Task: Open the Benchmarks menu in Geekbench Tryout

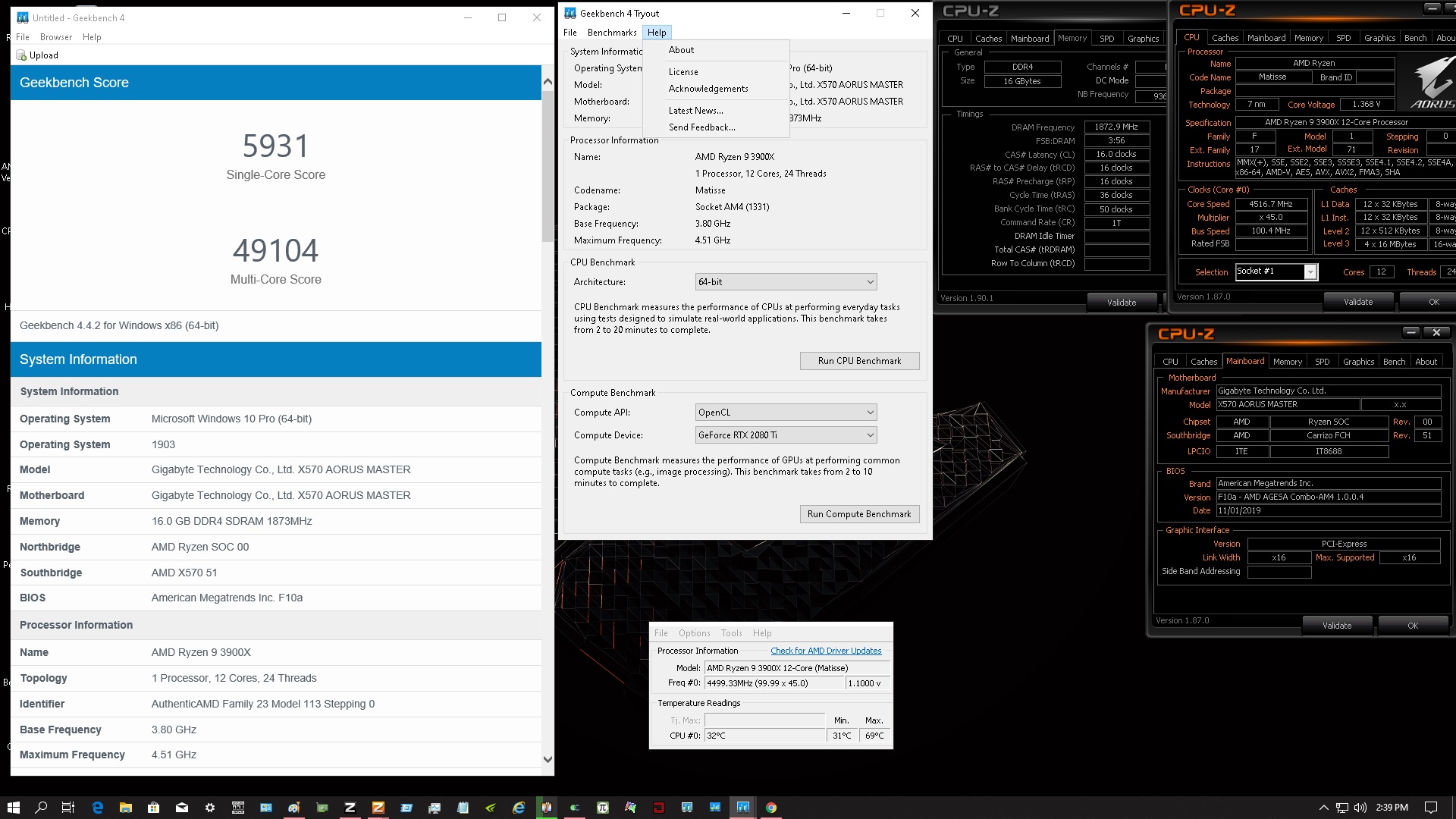Action: (612, 33)
